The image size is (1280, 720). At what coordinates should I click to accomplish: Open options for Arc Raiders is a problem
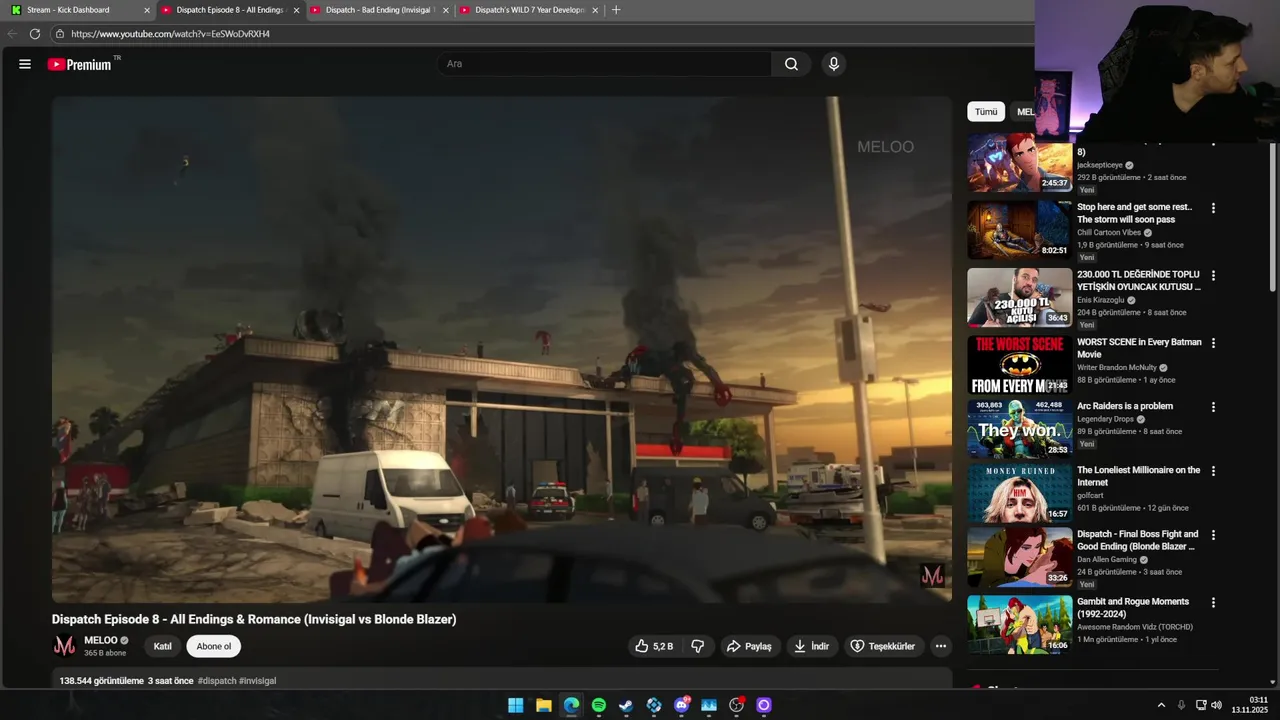pyautogui.click(x=1214, y=407)
